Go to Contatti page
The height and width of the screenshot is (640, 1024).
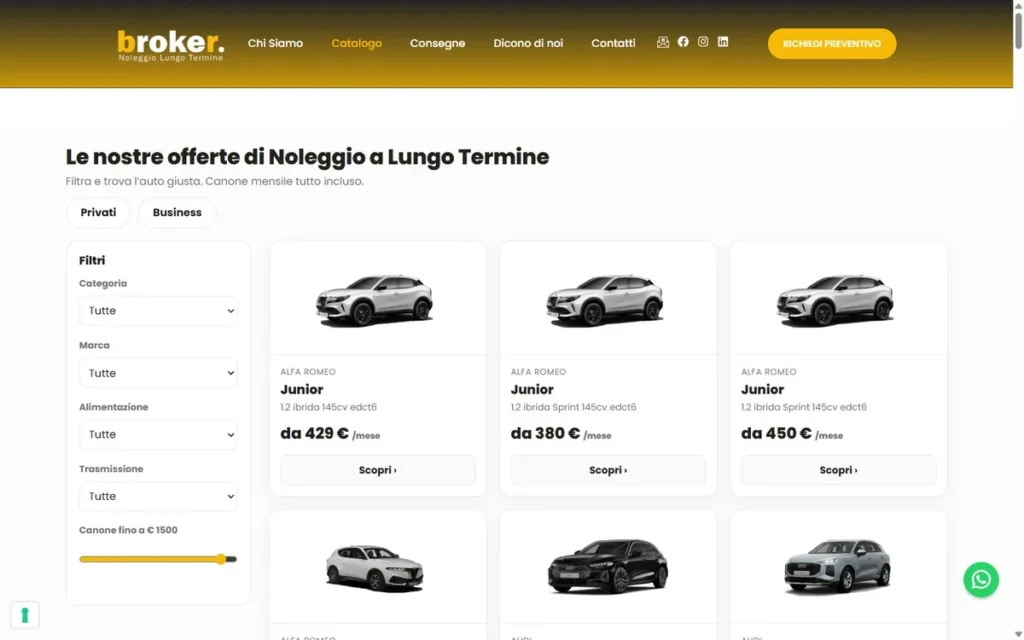pos(613,43)
